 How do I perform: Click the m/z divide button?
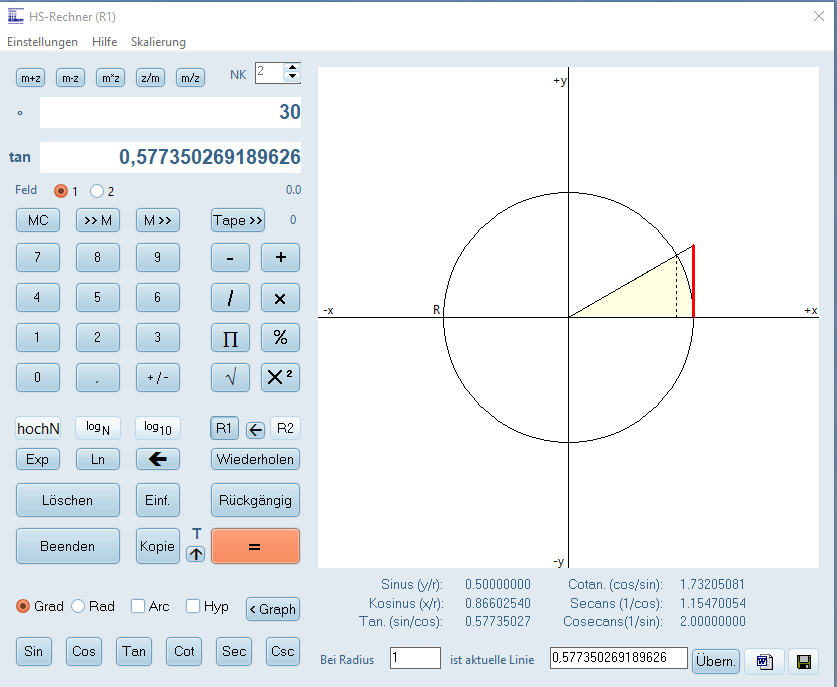tap(191, 78)
